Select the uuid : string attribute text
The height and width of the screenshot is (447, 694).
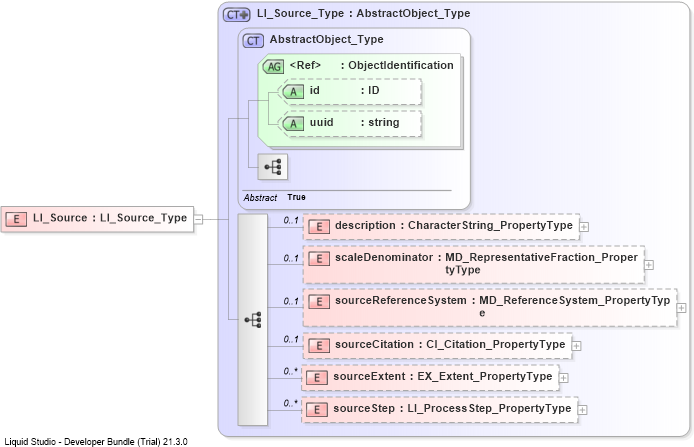[354, 123]
